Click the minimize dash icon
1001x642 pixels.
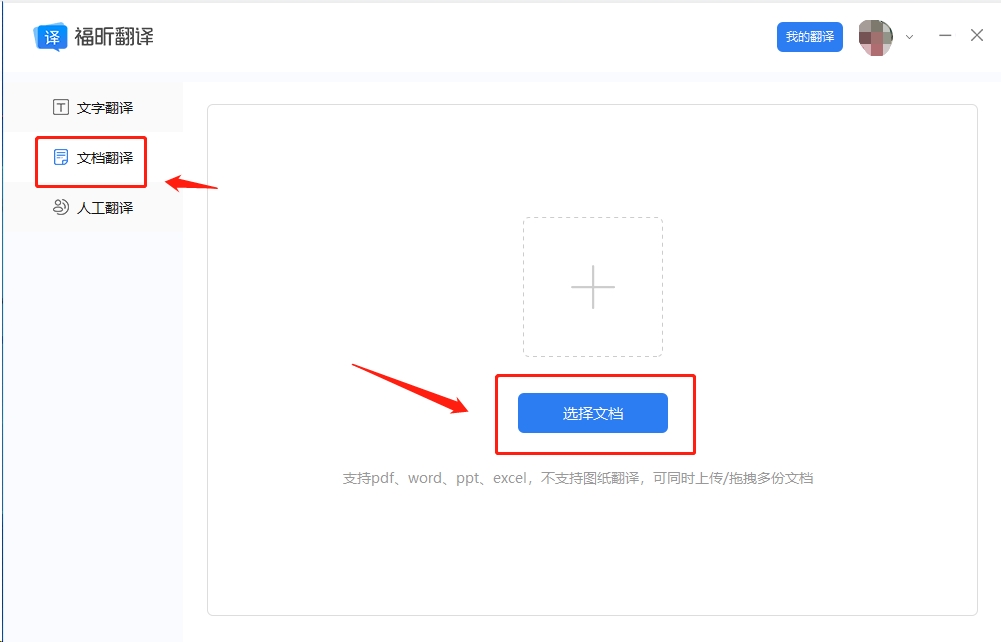point(944,35)
